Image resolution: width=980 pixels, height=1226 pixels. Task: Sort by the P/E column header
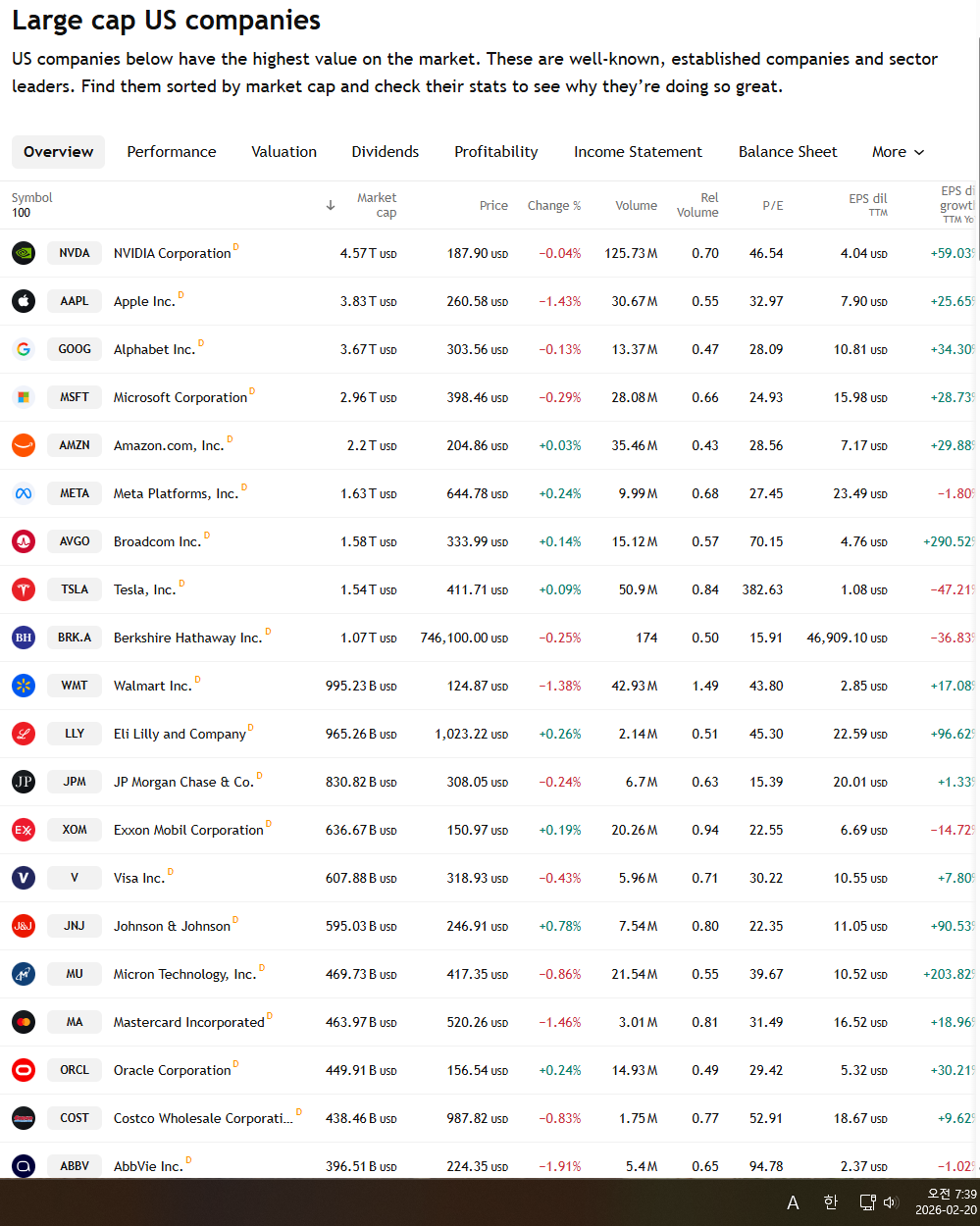(x=773, y=205)
